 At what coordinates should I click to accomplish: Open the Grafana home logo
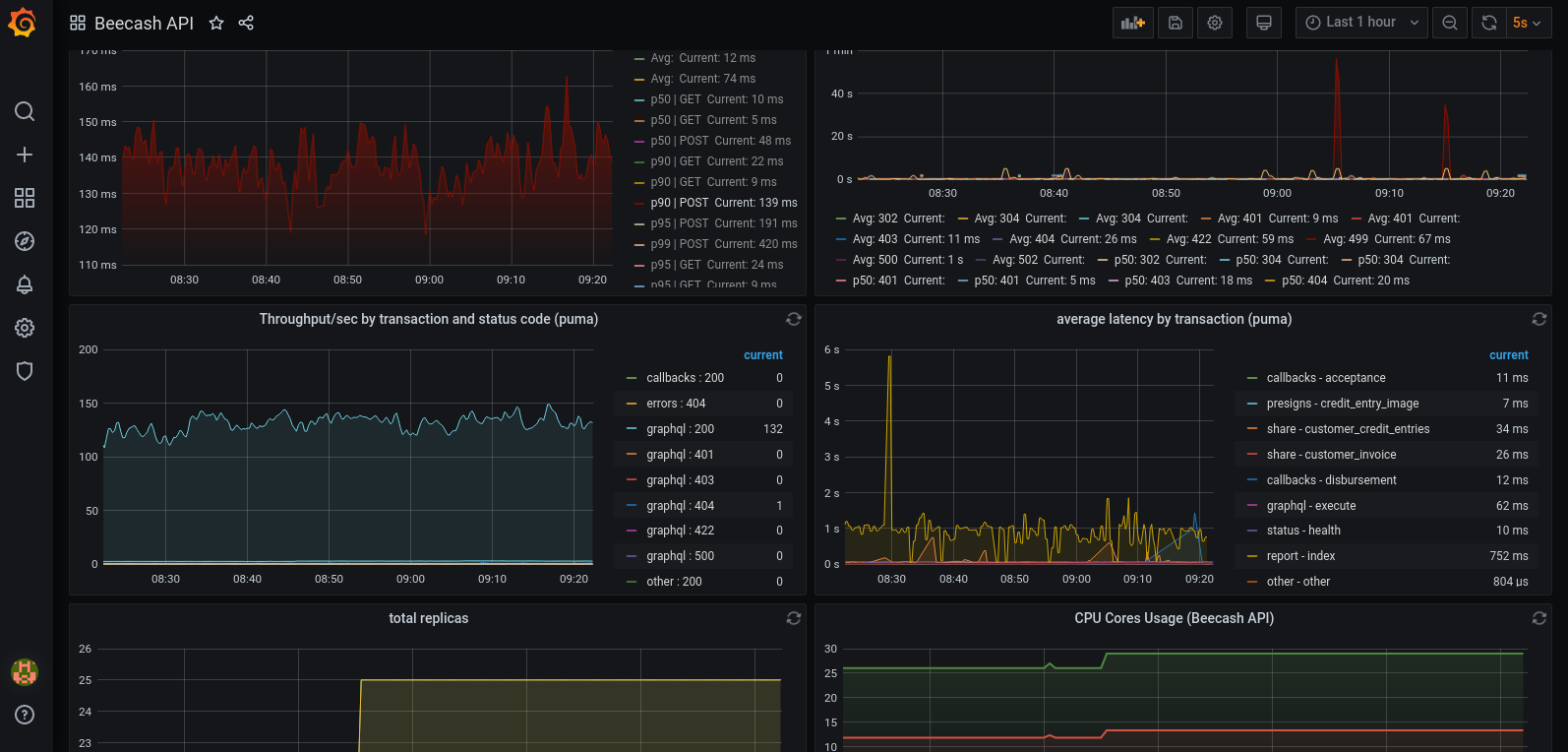pos(22,23)
